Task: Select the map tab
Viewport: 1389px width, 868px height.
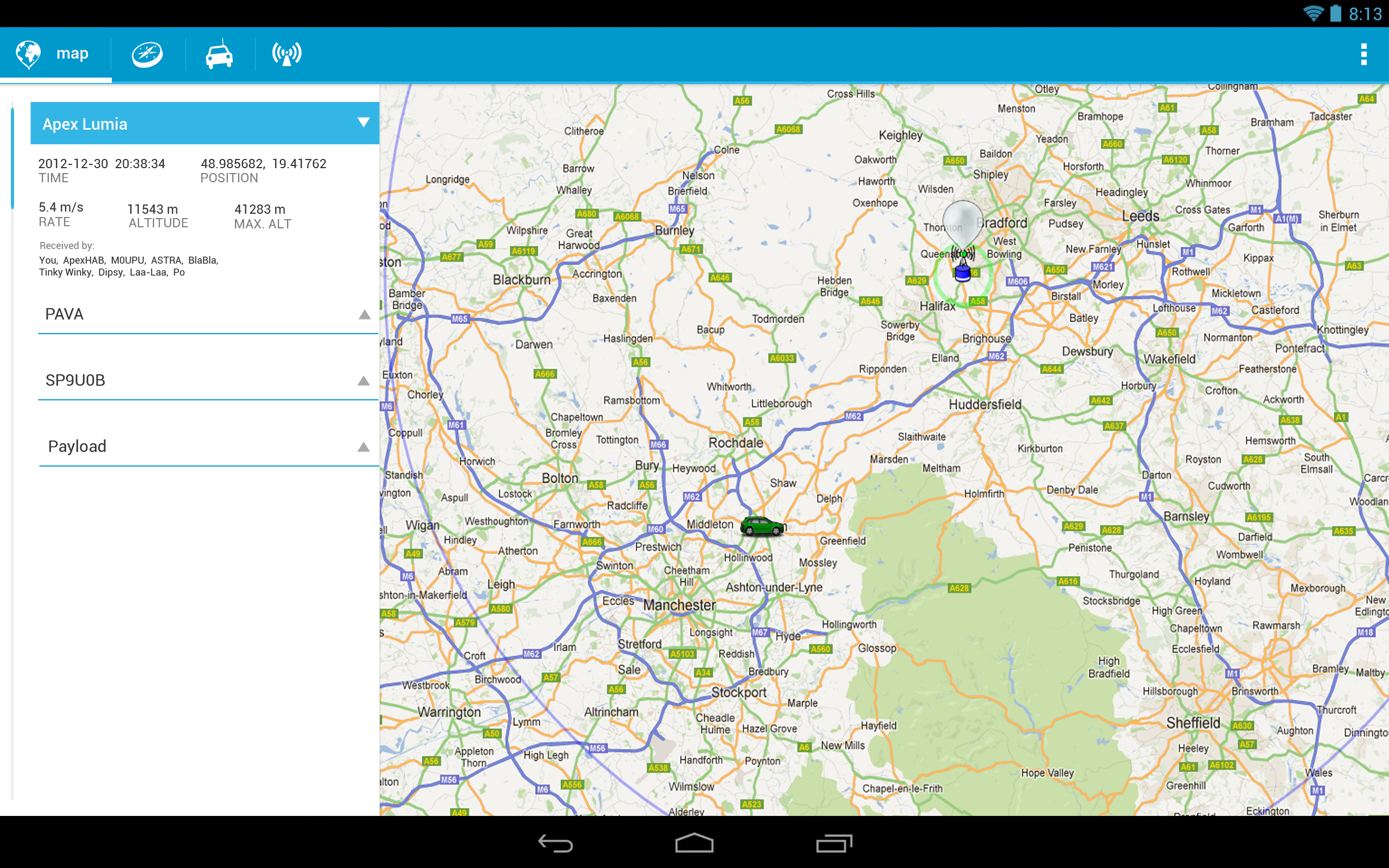Action: (56, 55)
